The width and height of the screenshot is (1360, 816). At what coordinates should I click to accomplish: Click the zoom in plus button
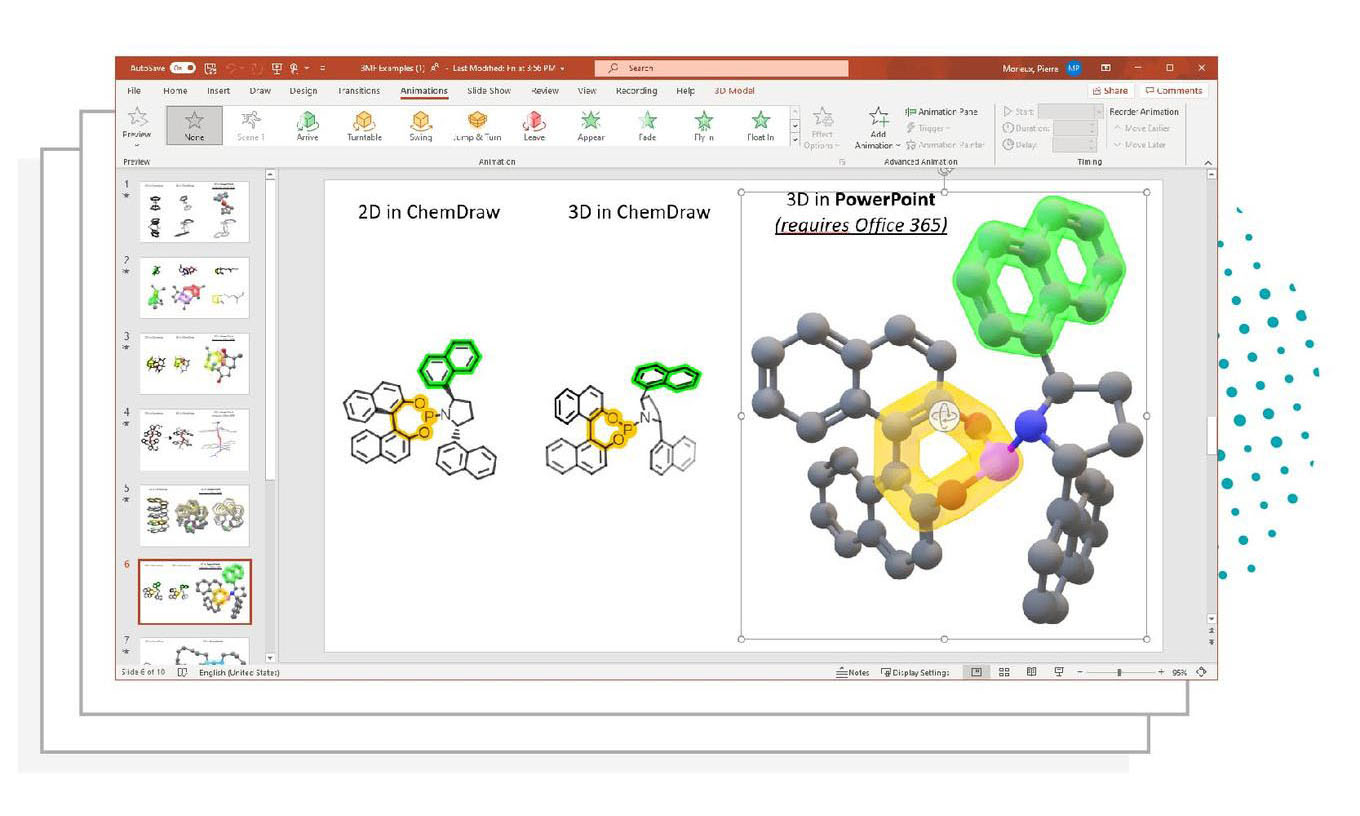[x=1161, y=673]
